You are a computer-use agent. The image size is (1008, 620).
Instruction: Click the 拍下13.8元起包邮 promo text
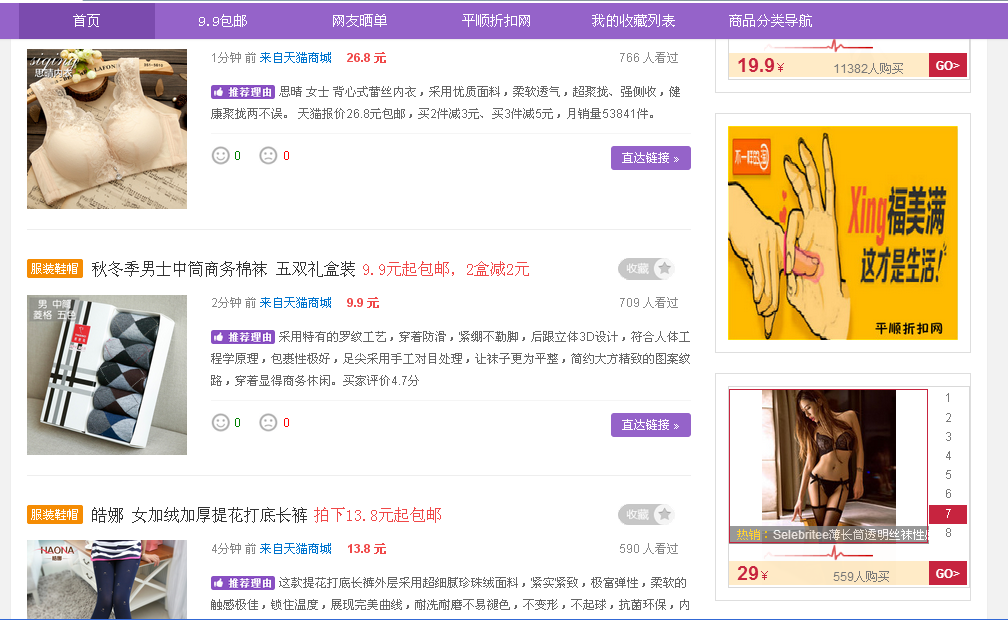point(377,515)
